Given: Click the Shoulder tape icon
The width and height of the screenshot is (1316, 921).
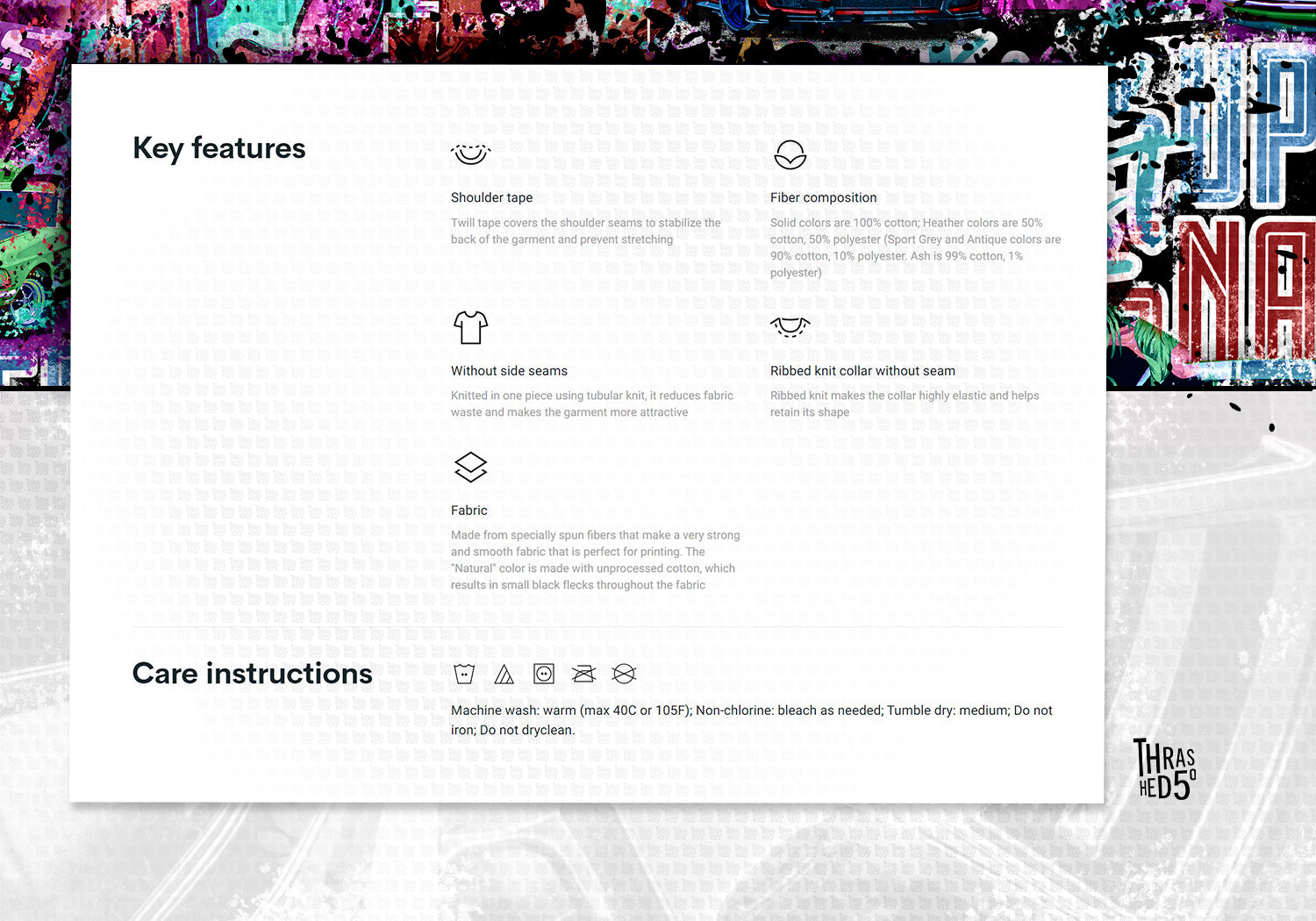Looking at the screenshot, I should (470, 155).
